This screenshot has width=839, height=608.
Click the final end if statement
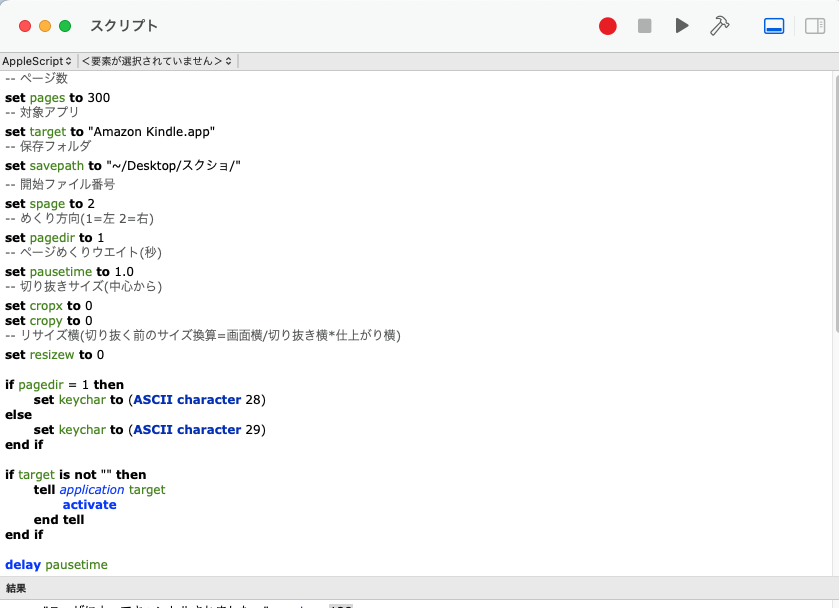(x=22, y=534)
